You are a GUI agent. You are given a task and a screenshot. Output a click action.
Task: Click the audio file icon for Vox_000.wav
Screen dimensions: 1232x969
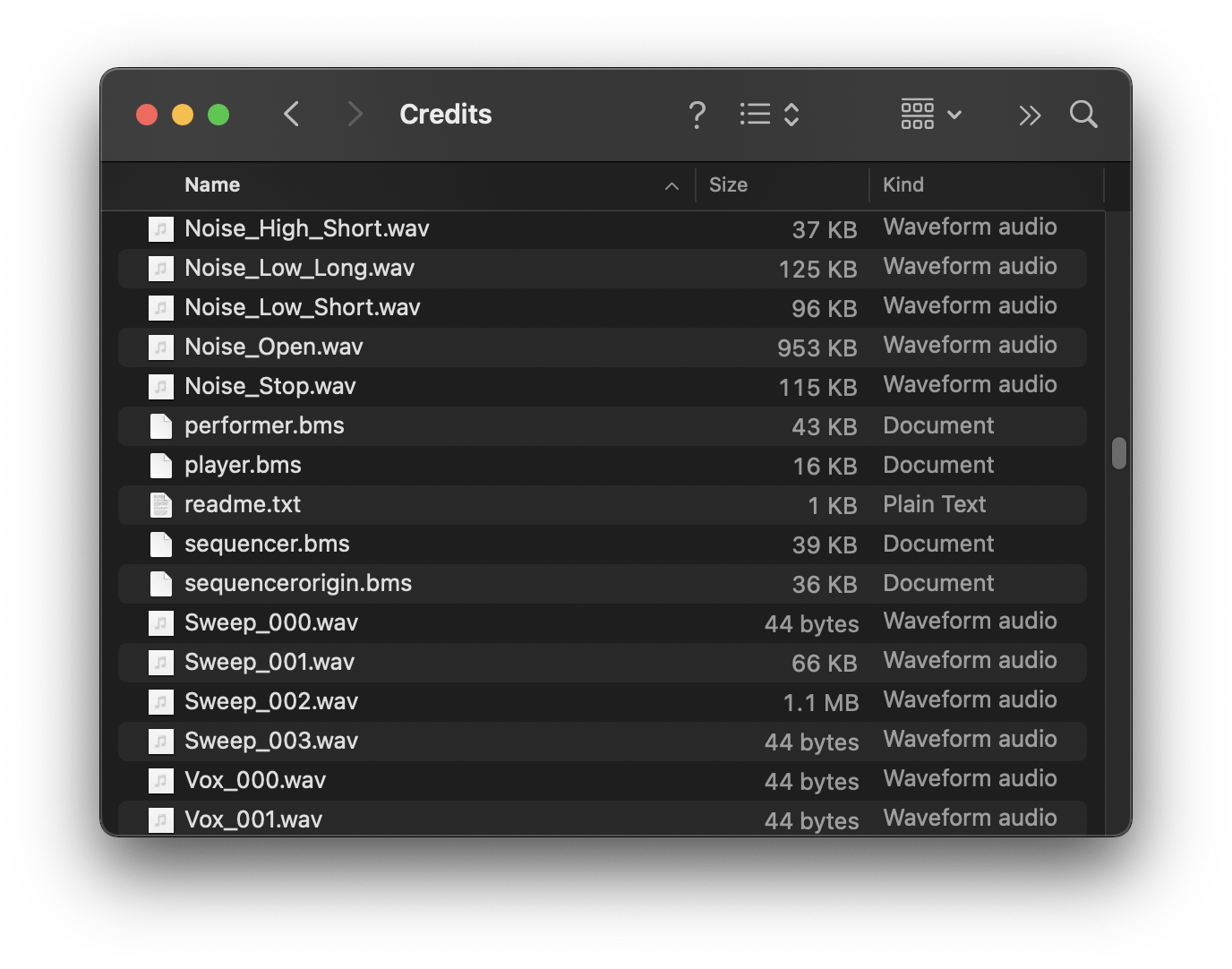click(160, 780)
